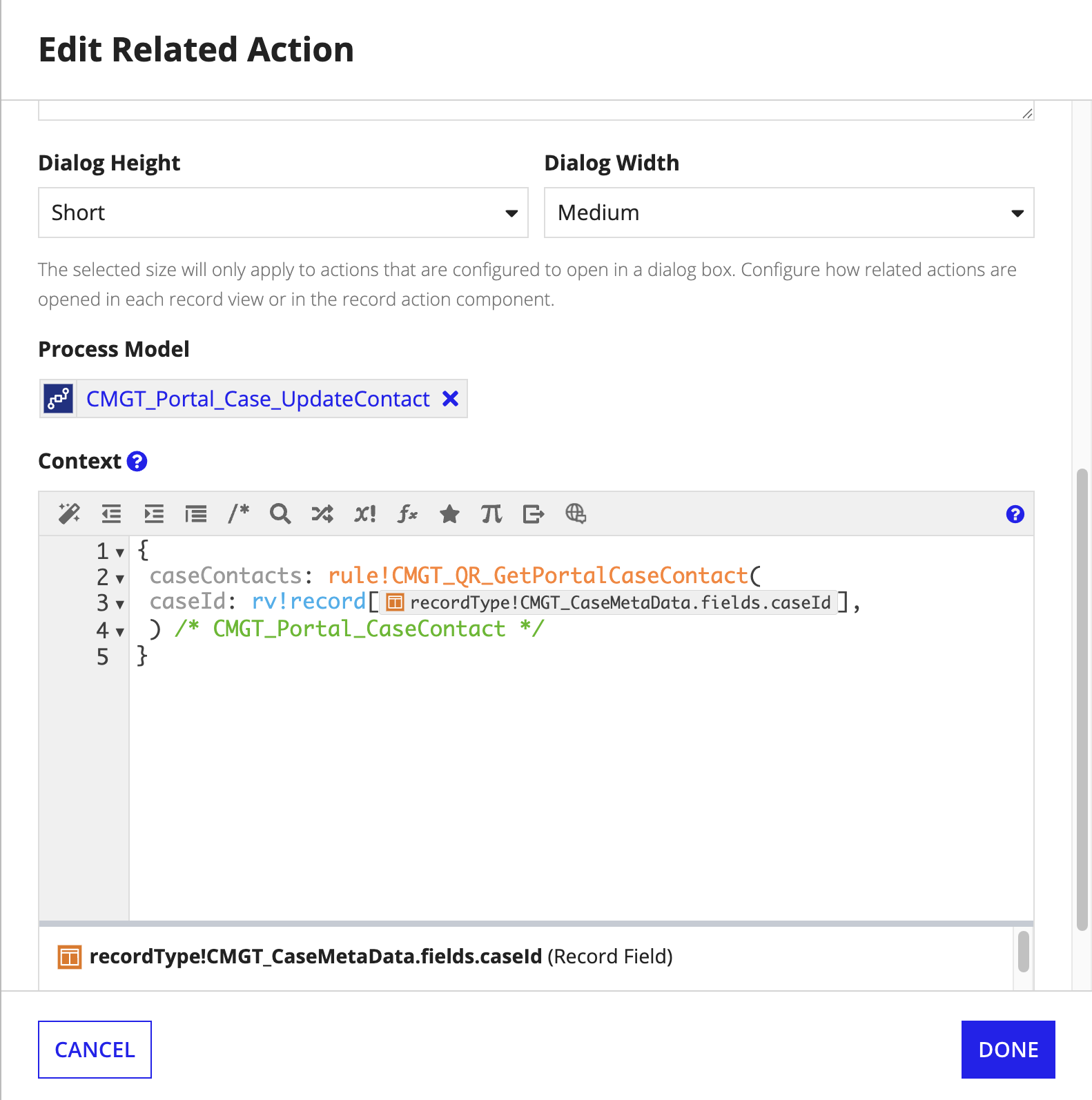Click the DONE button

point(1008,1050)
